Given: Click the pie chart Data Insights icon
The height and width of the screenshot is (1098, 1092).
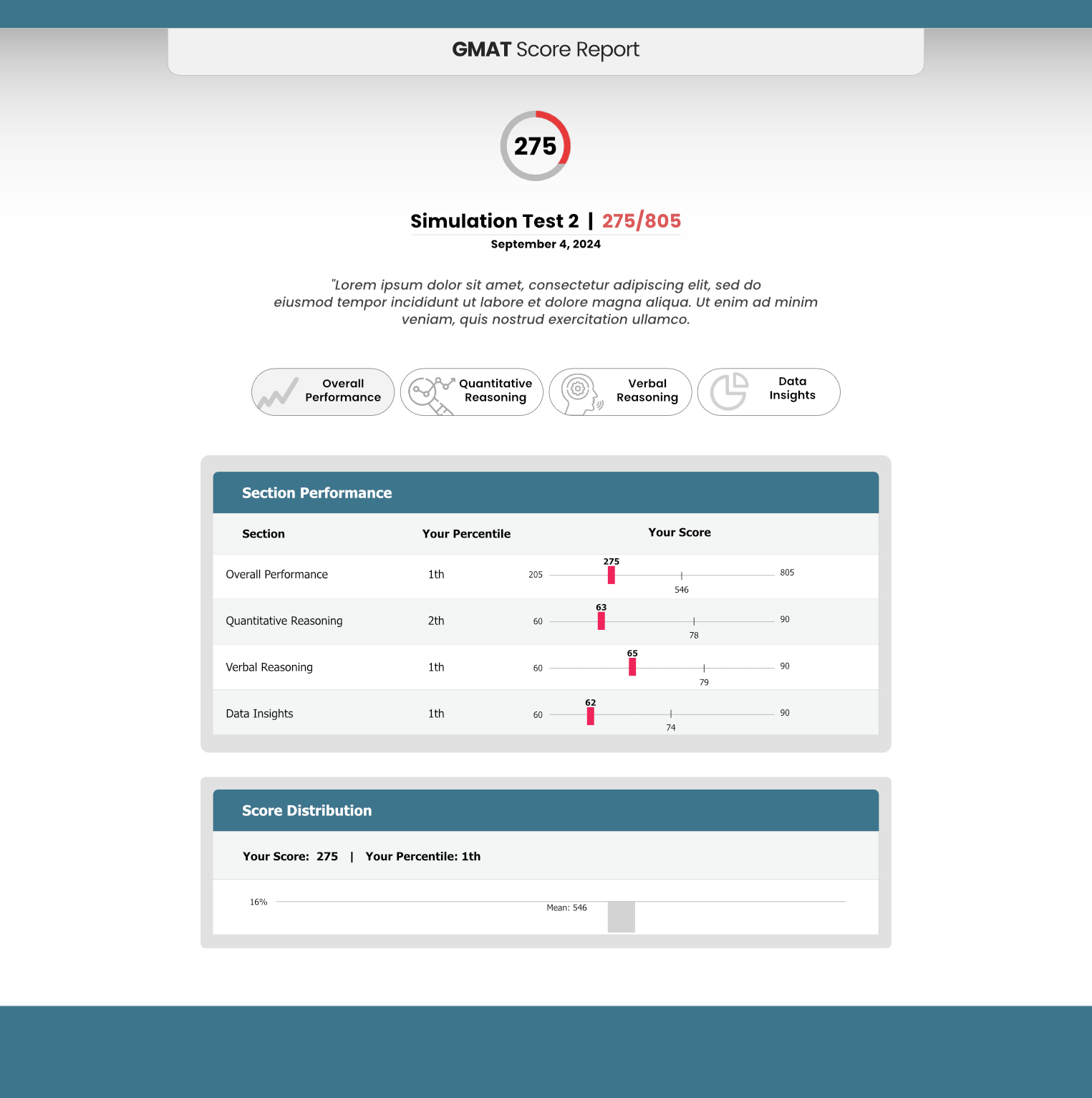Looking at the screenshot, I should [x=729, y=391].
